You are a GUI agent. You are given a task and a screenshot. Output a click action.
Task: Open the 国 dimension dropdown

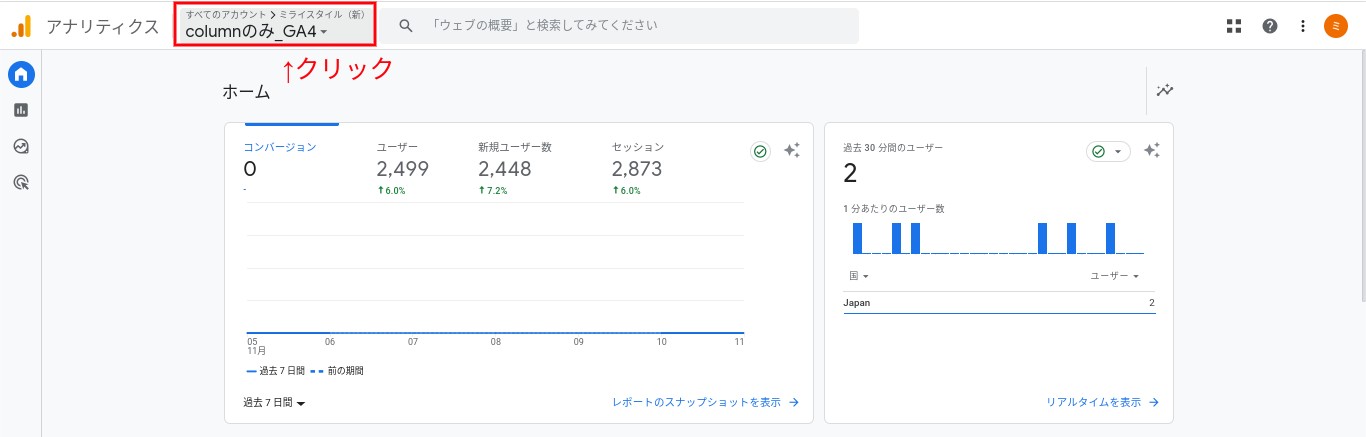(859, 276)
